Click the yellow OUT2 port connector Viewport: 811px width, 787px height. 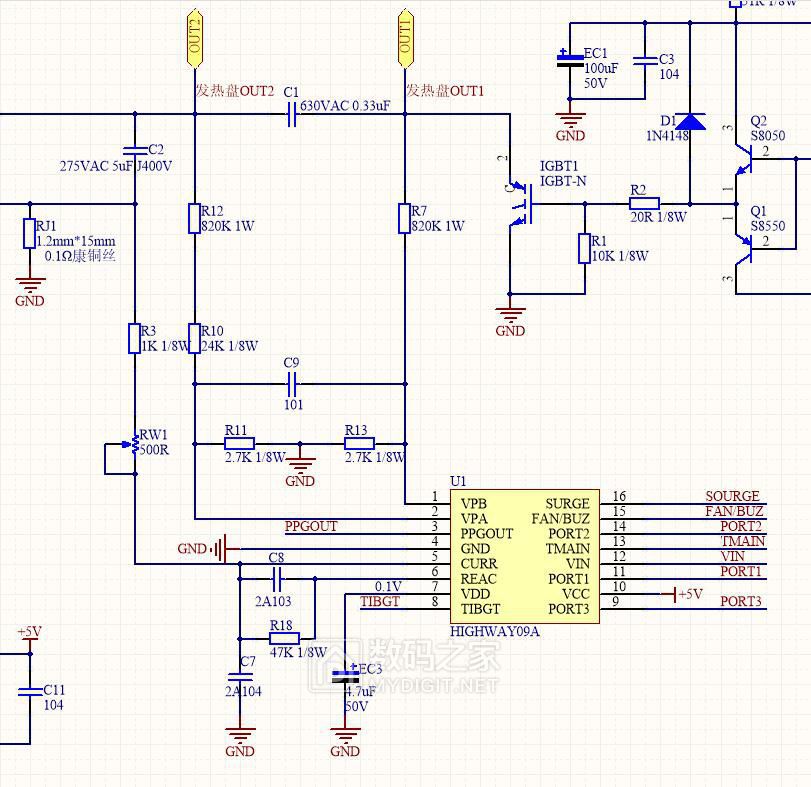pos(195,39)
